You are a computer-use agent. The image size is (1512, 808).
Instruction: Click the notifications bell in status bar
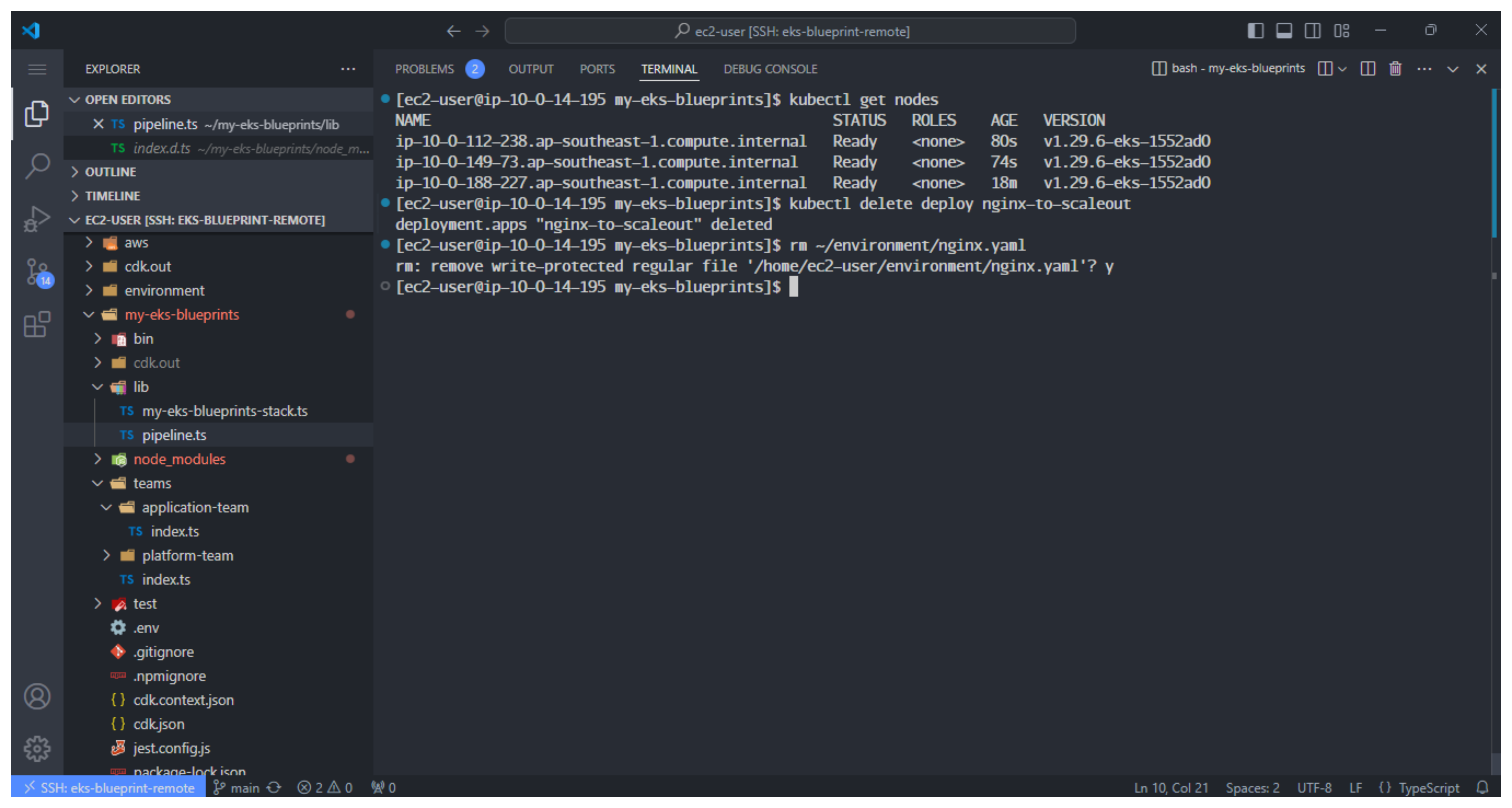coord(1482,787)
